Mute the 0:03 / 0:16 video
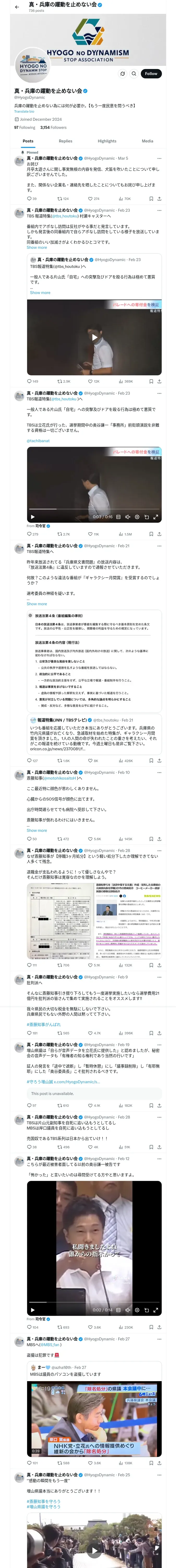The image size is (176, 1568). [x=128, y=517]
